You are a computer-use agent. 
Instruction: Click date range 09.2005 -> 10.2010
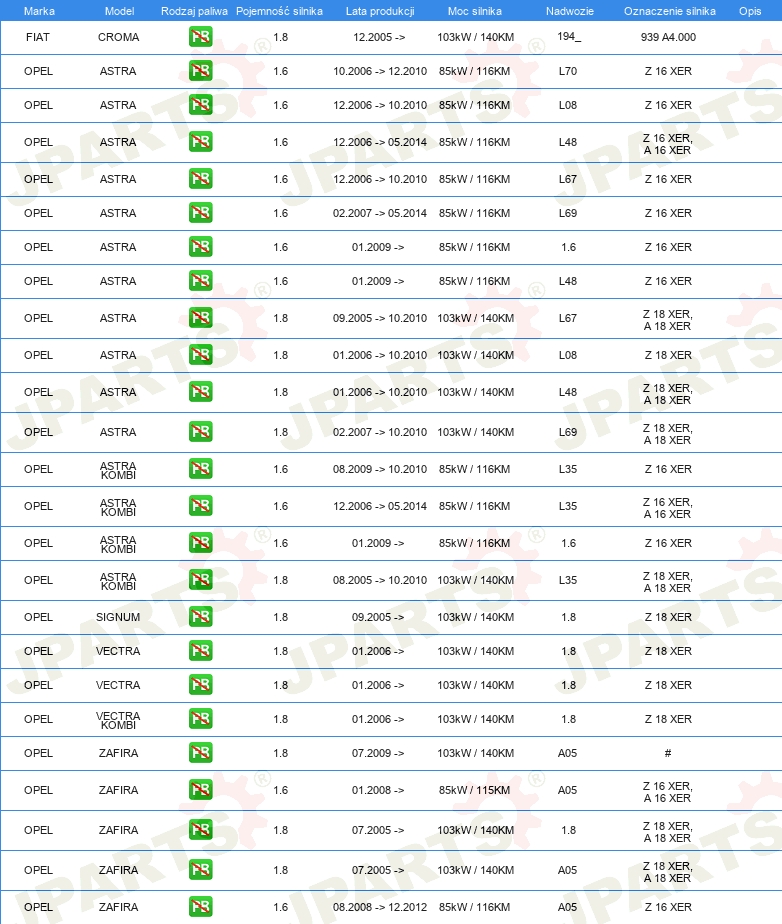point(380,318)
